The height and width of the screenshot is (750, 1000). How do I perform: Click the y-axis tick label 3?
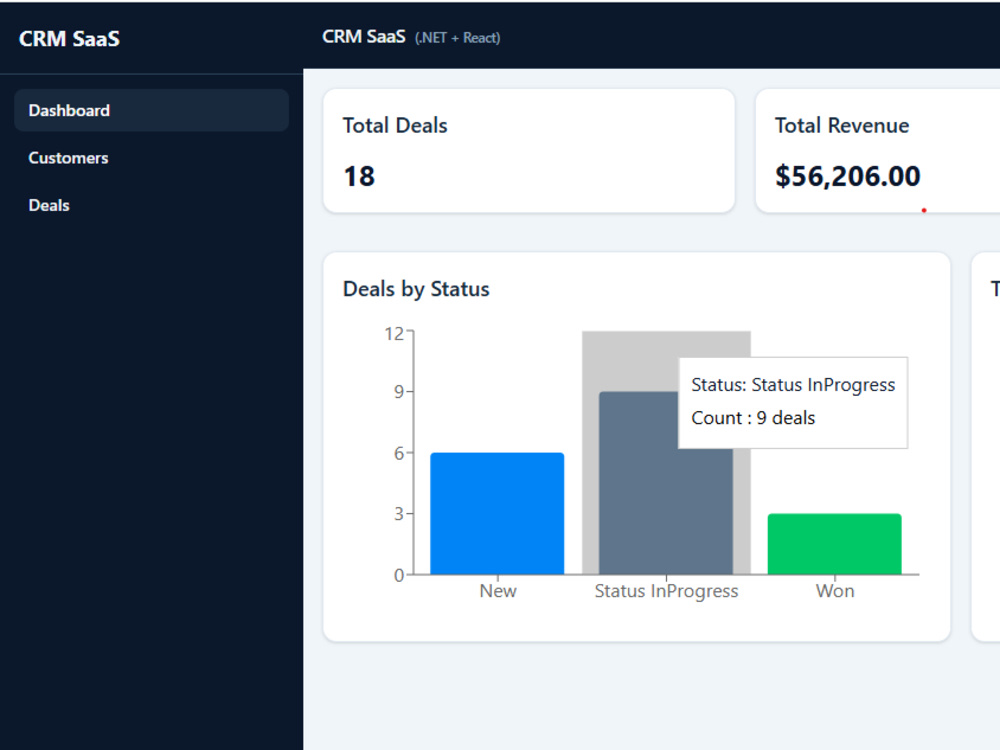coord(399,514)
